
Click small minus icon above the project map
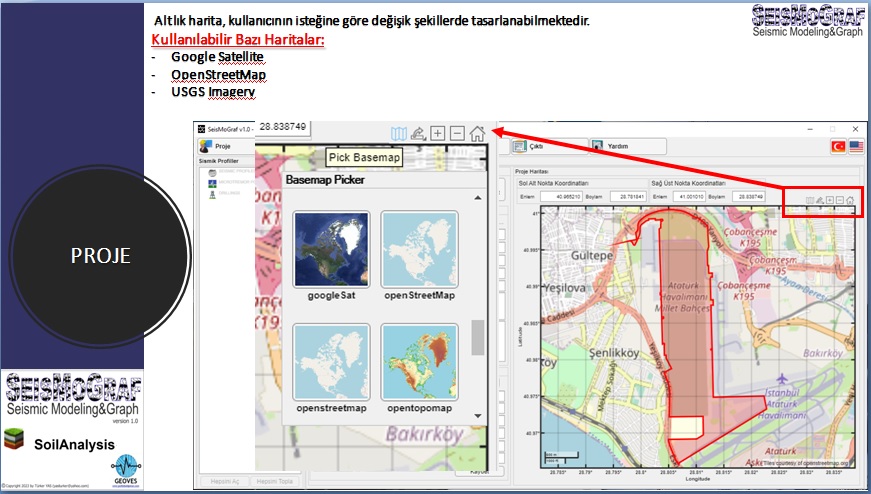click(x=840, y=201)
